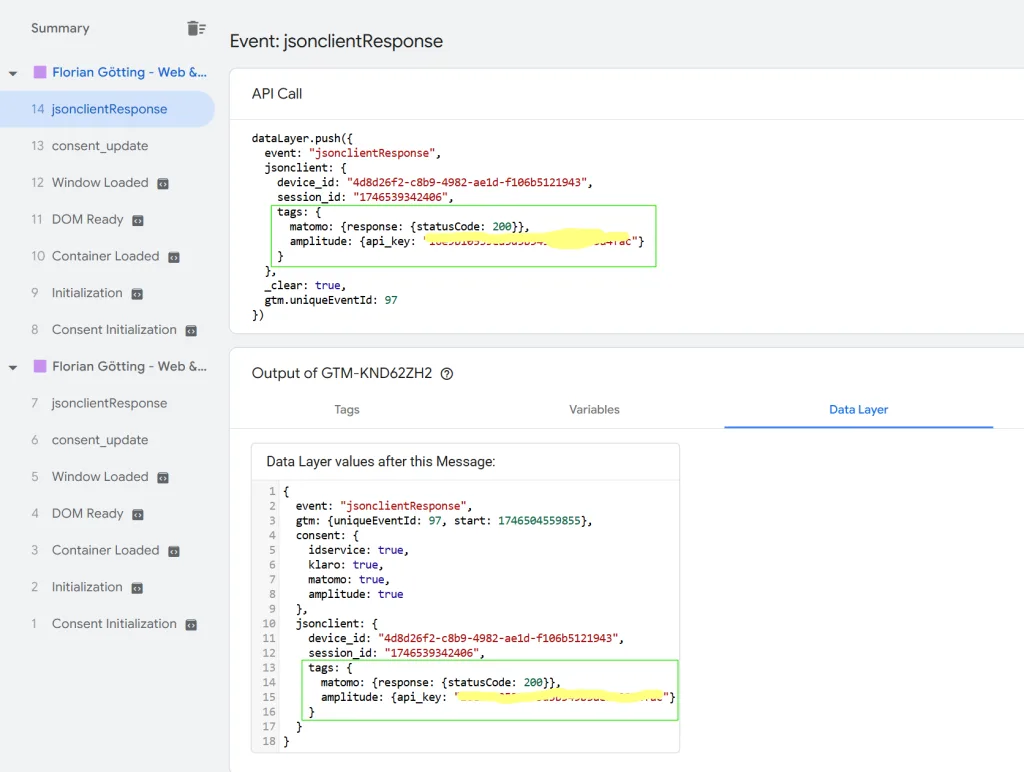
Task: Click '_clear: true' line in API Call
Action: pyautogui.click(x=304, y=285)
